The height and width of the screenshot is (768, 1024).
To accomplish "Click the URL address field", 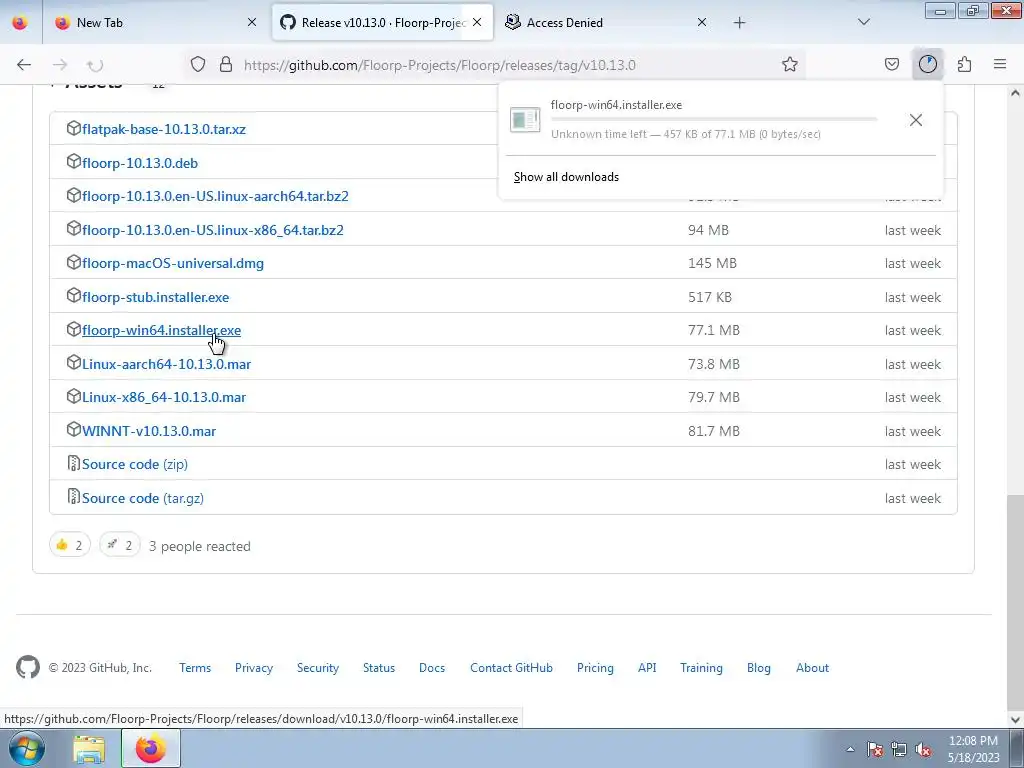I will [496, 65].
